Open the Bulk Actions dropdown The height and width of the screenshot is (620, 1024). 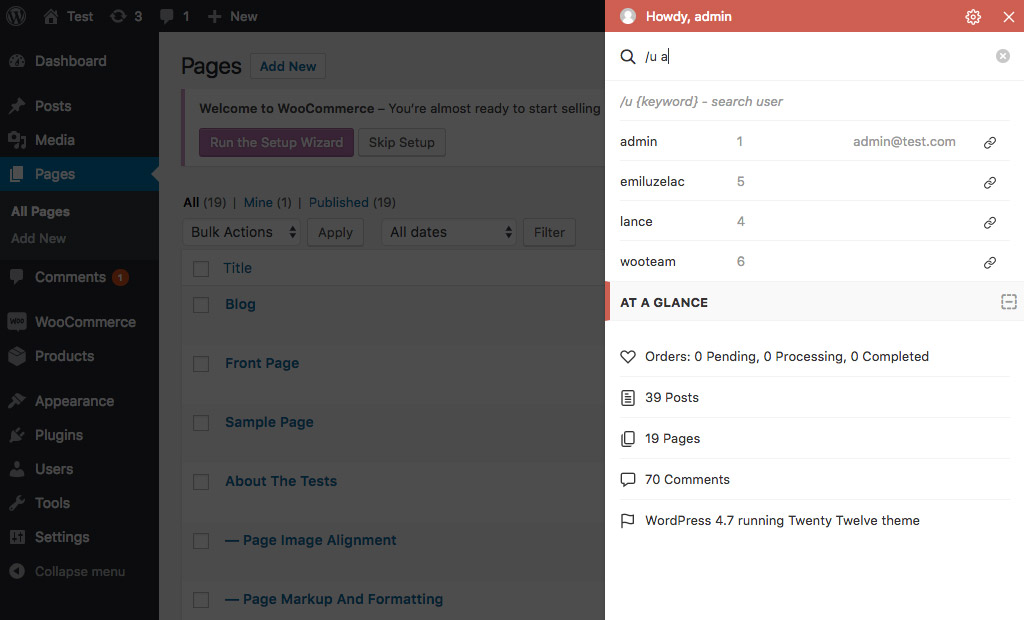click(245, 232)
